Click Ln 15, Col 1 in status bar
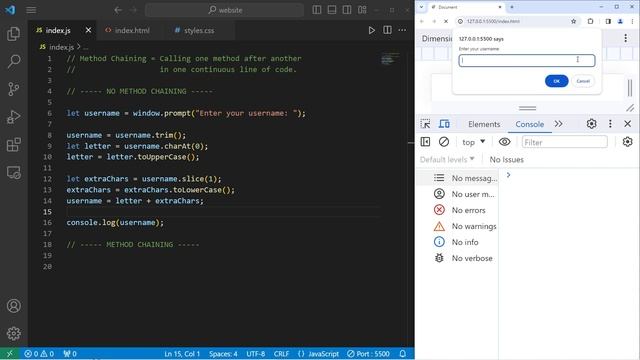 pyautogui.click(x=182, y=354)
